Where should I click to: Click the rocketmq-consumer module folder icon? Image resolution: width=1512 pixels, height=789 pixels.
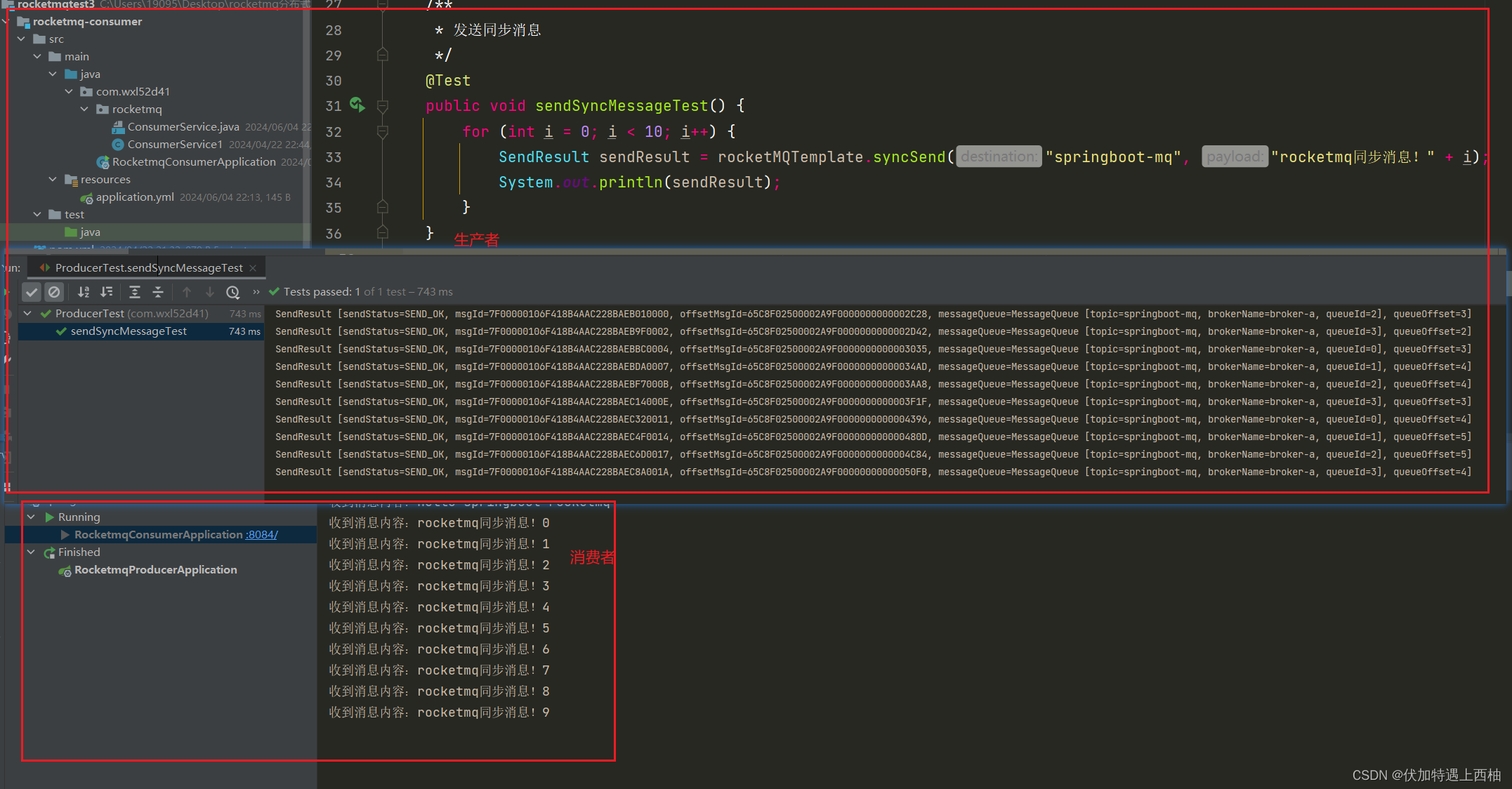[23, 22]
